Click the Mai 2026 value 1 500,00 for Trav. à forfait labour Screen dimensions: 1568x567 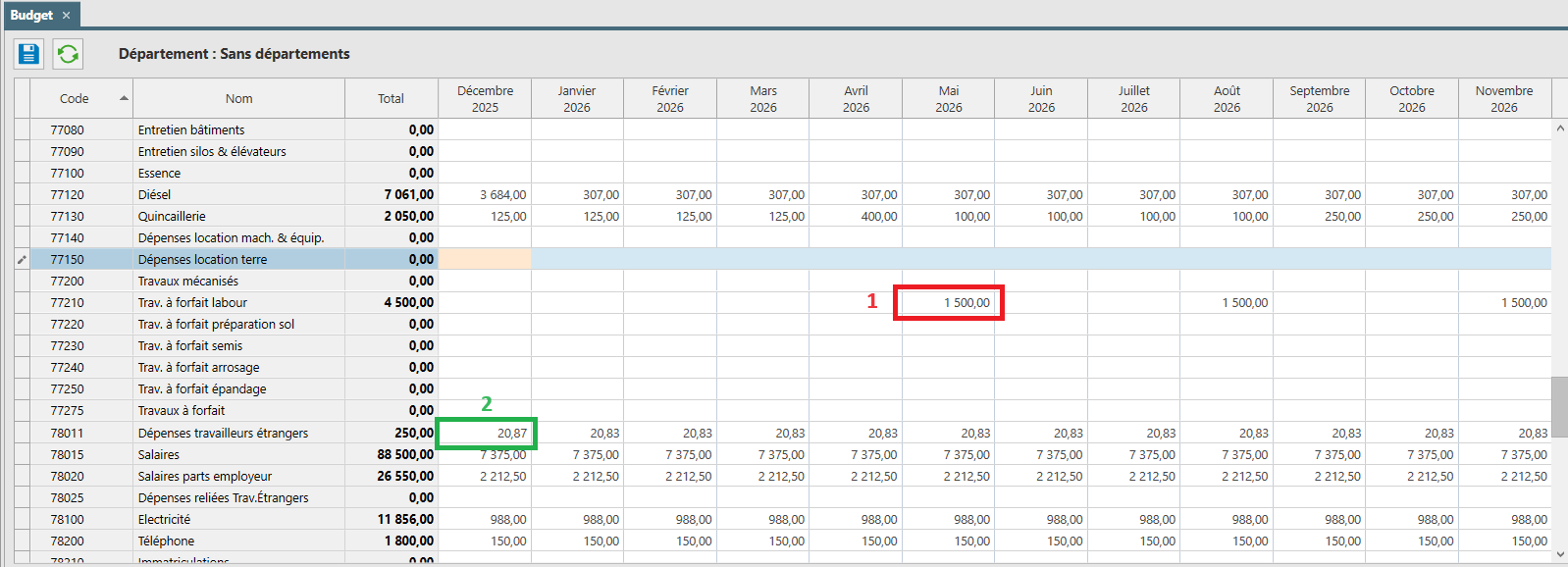[967, 302]
